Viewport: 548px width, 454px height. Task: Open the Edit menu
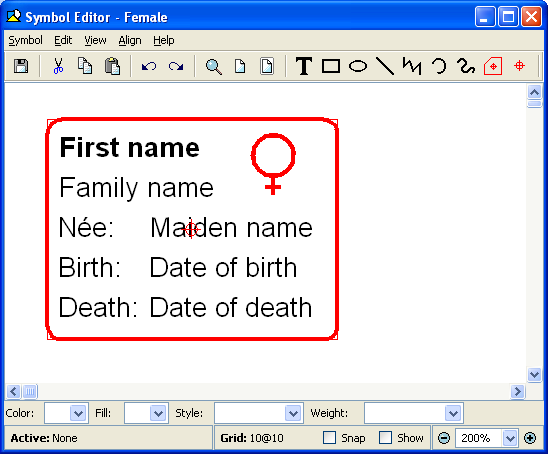[x=63, y=40]
